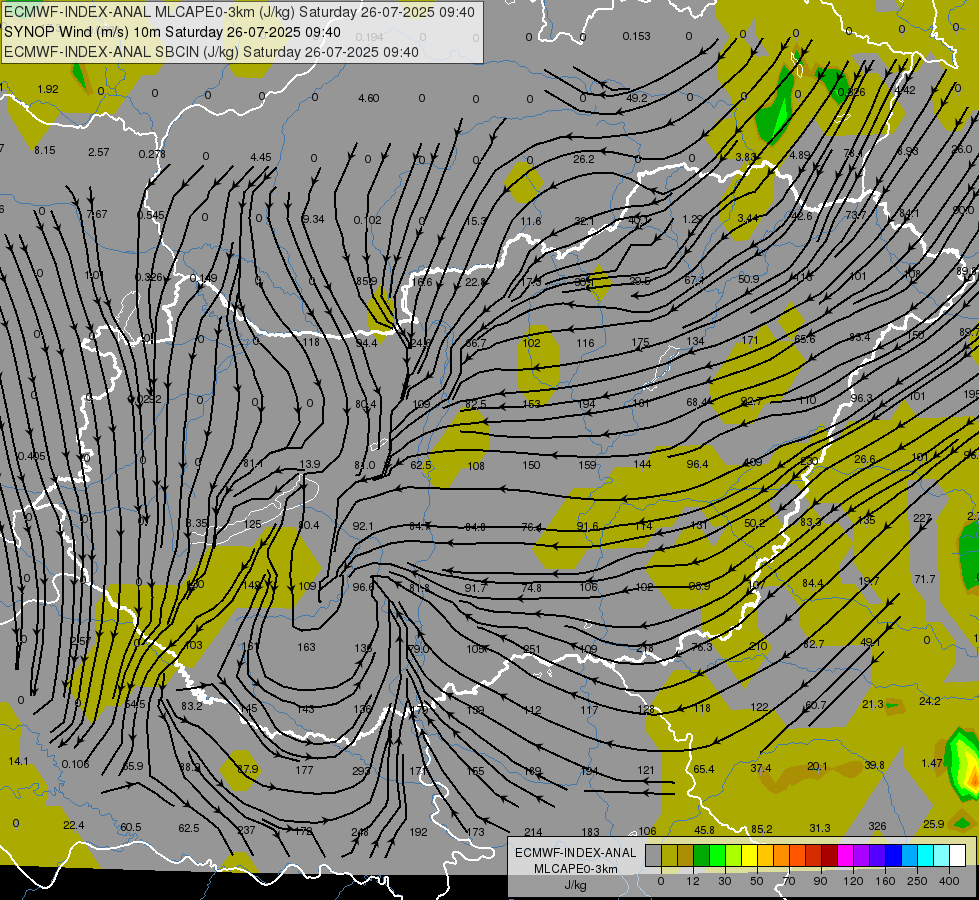Click the map value 326
The image size is (979, 900).
(877, 826)
